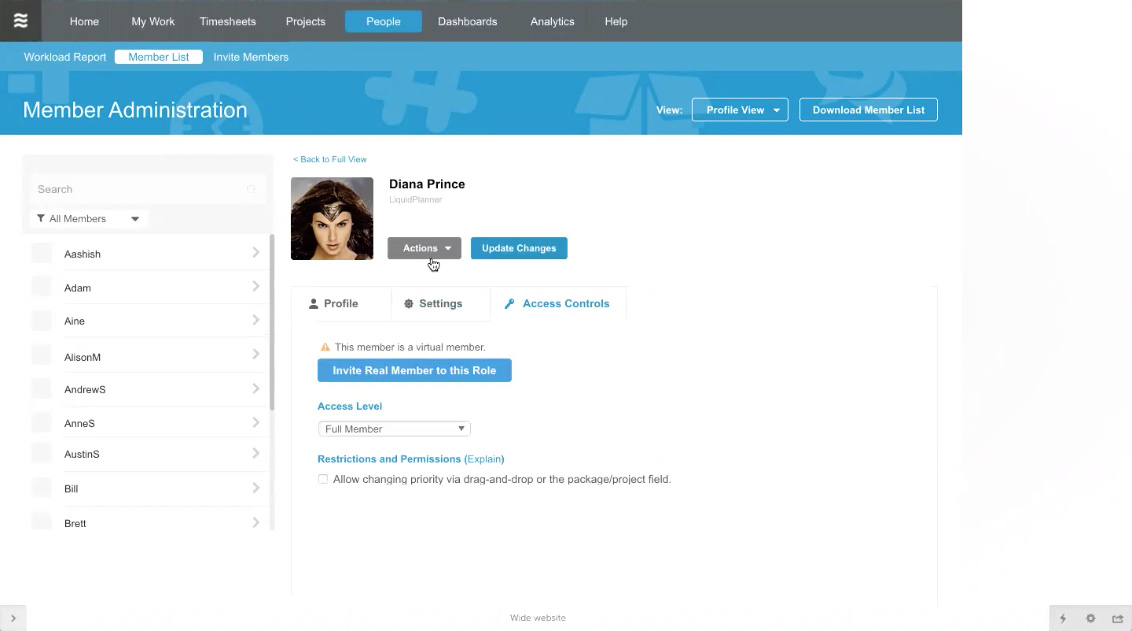
Task: Expand AndrewS row chevron
Action: pos(256,388)
